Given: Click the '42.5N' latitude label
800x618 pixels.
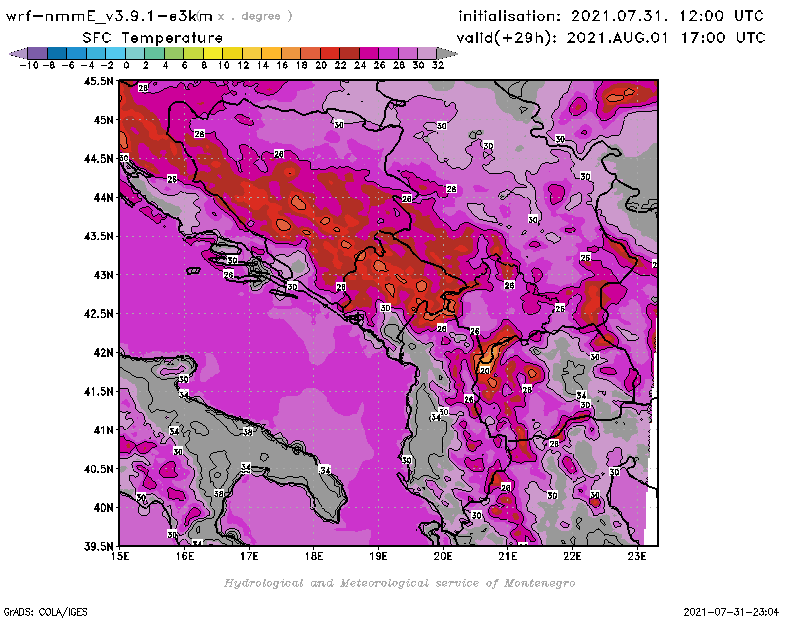Looking at the screenshot, I should 98,314.
